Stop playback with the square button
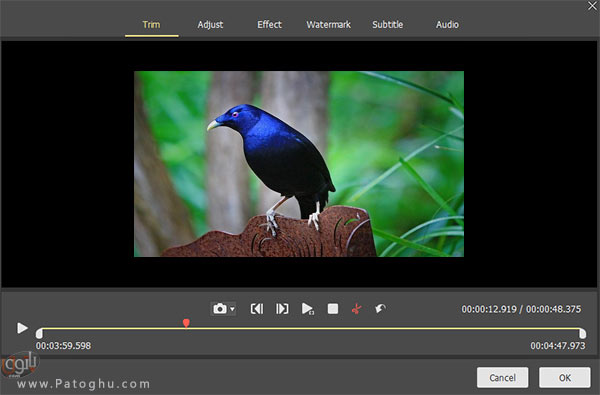 coord(333,308)
